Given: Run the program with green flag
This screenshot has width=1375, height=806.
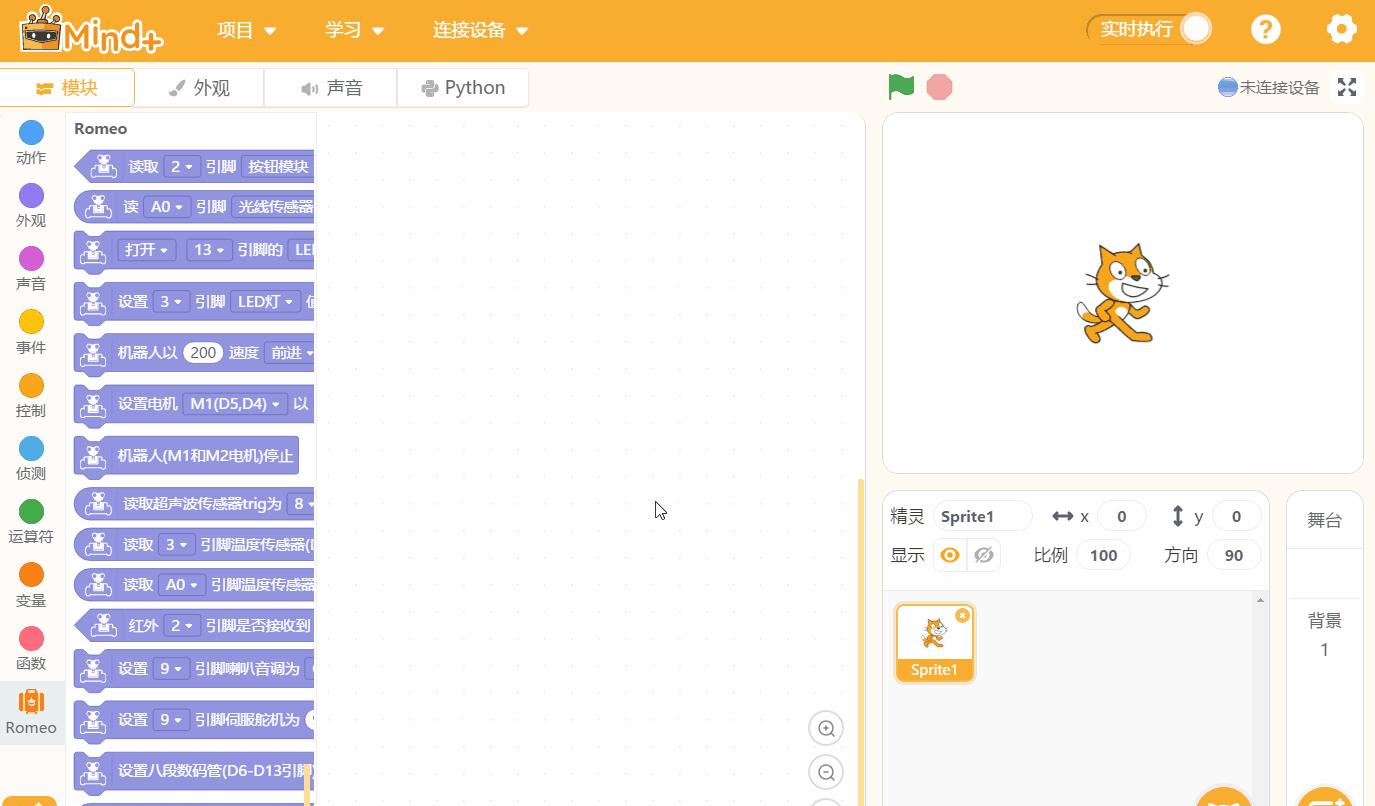Looking at the screenshot, I should (x=901, y=87).
